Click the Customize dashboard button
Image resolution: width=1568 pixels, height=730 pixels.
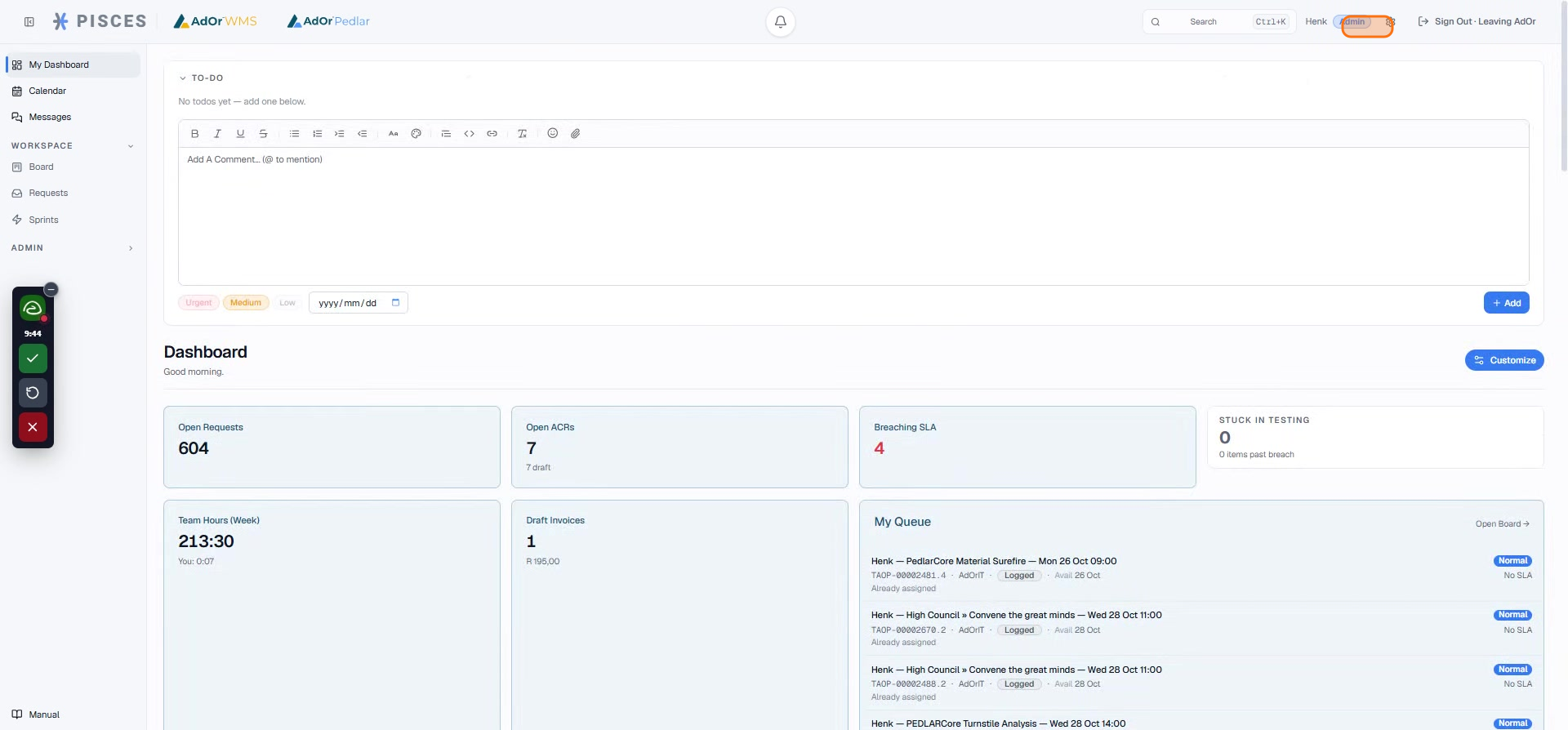(1504, 360)
